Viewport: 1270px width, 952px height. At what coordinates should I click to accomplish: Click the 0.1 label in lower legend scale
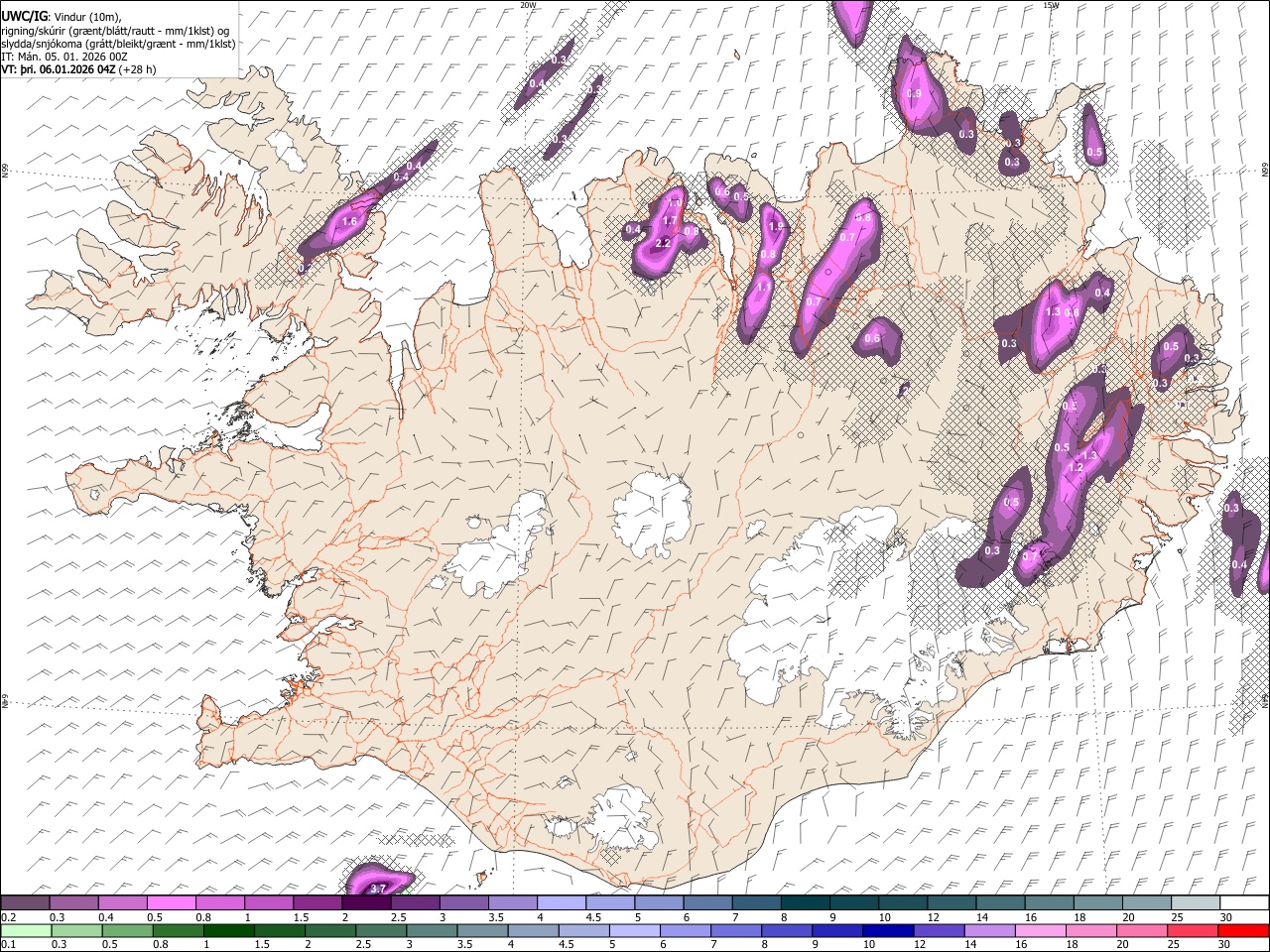pos(9,944)
